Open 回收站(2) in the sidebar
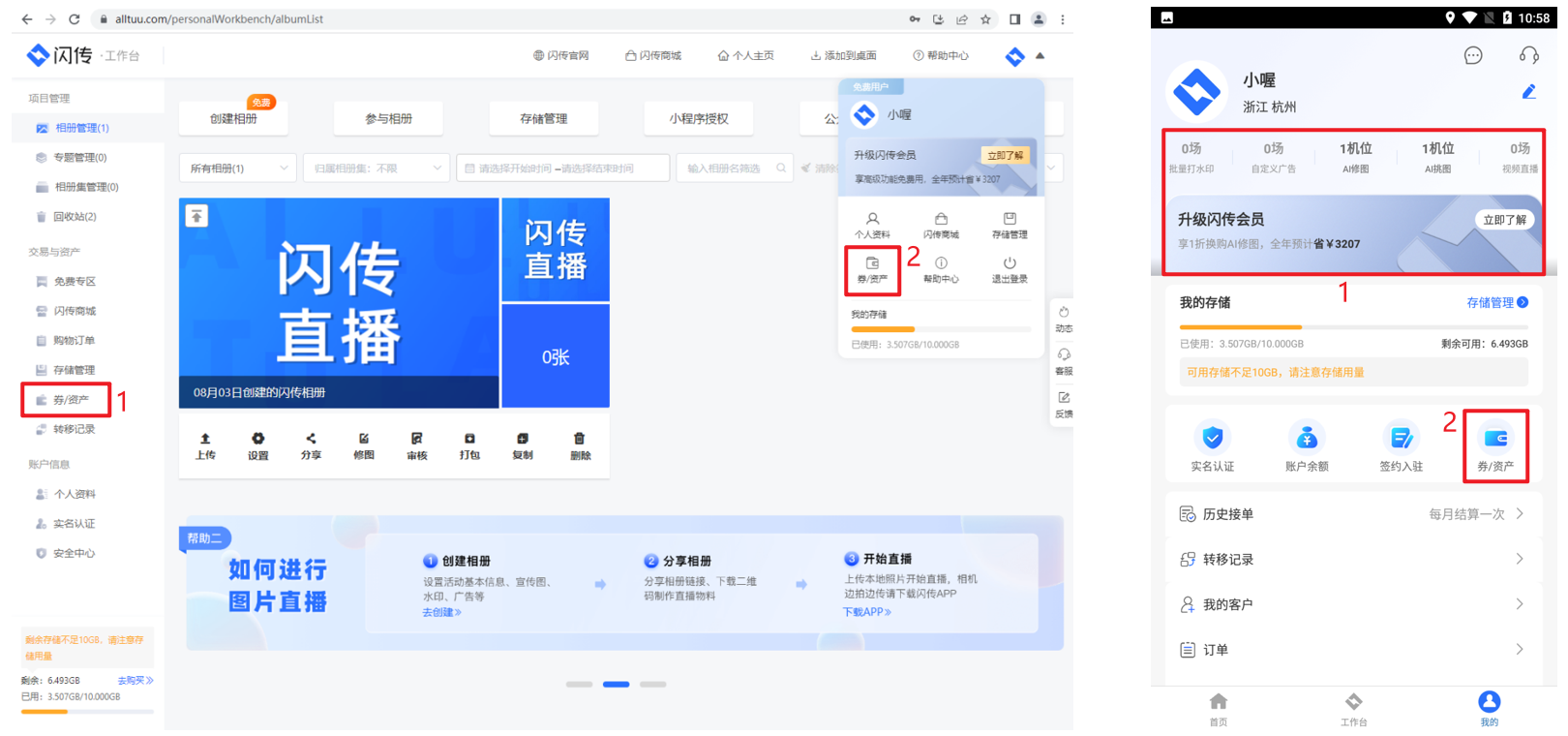 [x=75, y=217]
